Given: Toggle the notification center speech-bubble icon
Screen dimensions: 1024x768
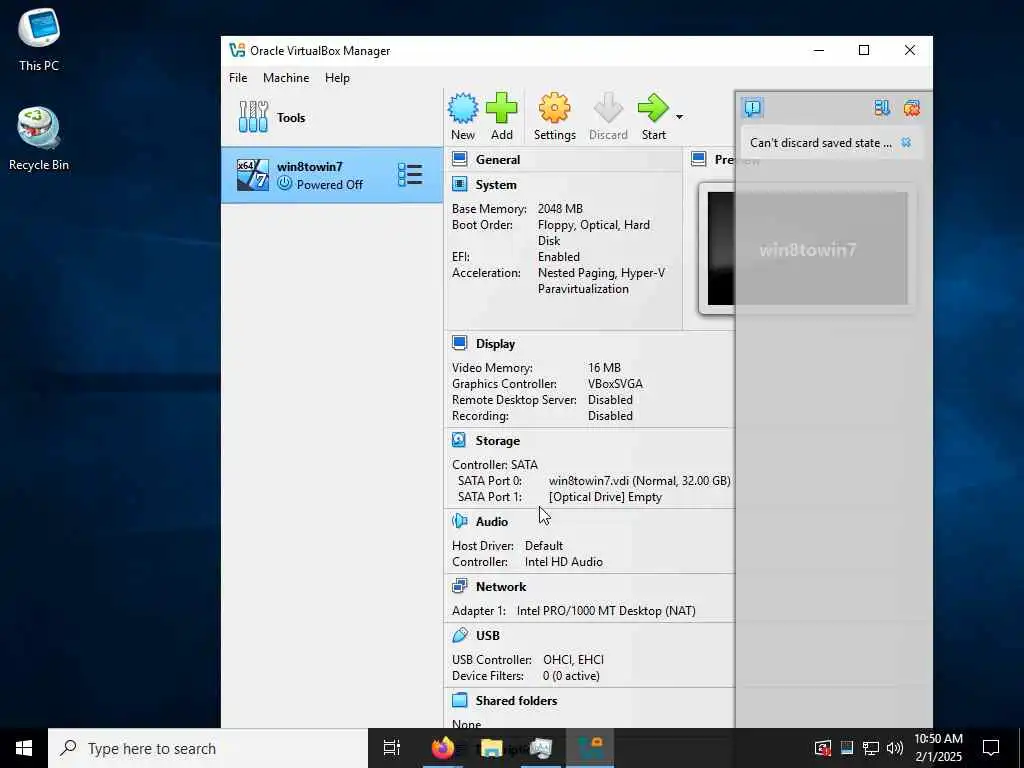Looking at the screenshot, I should point(753,108).
